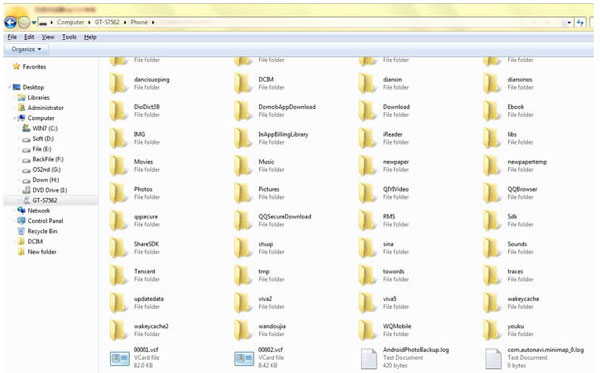This screenshot has height=373, width=600.
Task: Select the Movies folder icon
Action: pyautogui.click(x=118, y=165)
